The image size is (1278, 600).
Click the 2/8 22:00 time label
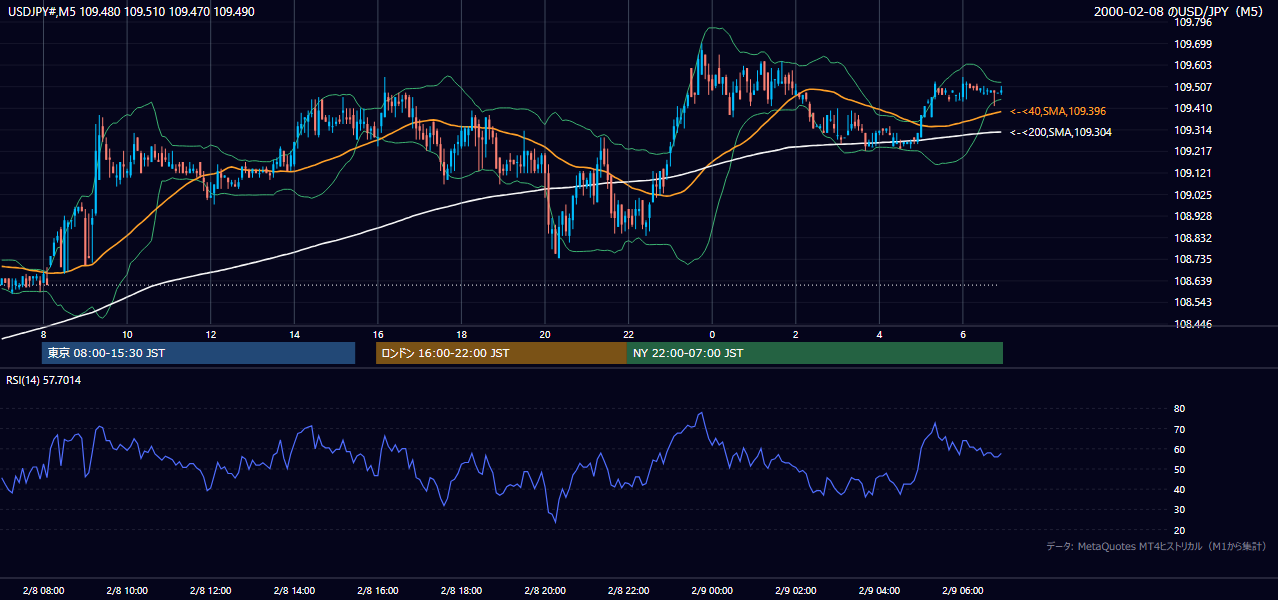(x=628, y=590)
